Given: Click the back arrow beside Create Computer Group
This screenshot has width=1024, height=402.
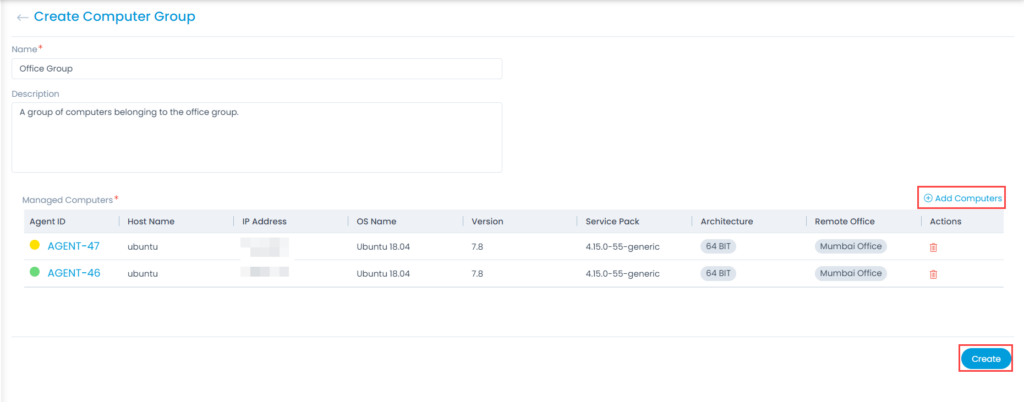Looking at the screenshot, I should click(x=22, y=17).
